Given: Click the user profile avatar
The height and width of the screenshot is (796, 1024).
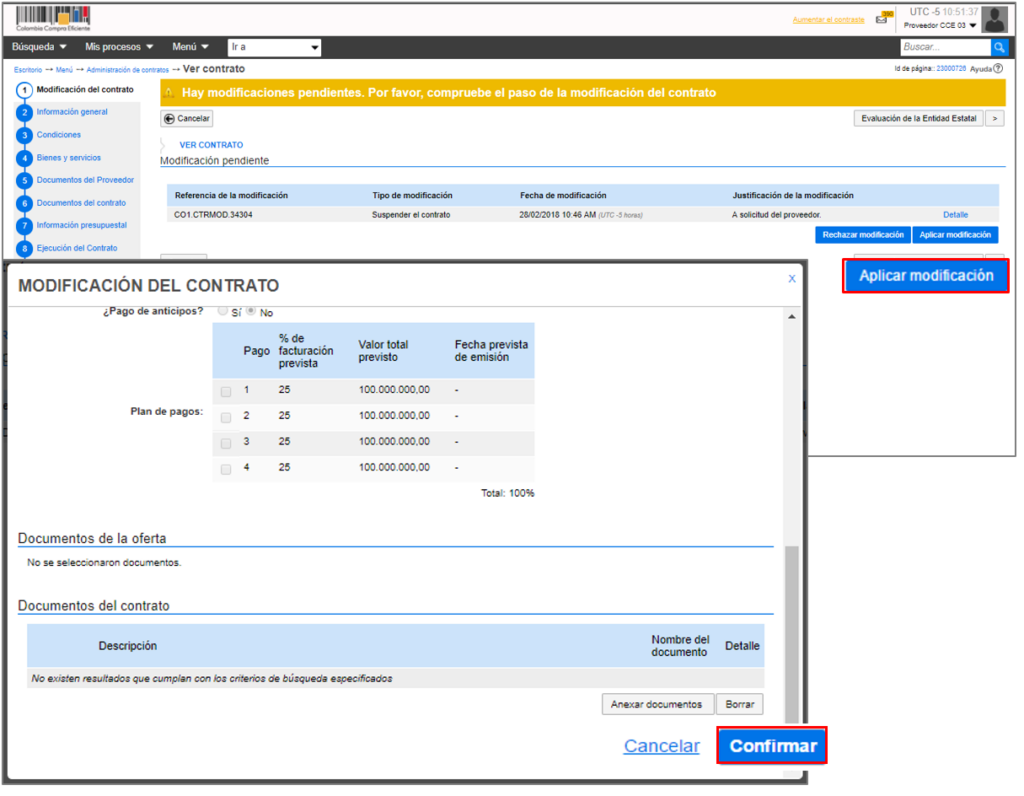Looking at the screenshot, I should tap(994, 19).
